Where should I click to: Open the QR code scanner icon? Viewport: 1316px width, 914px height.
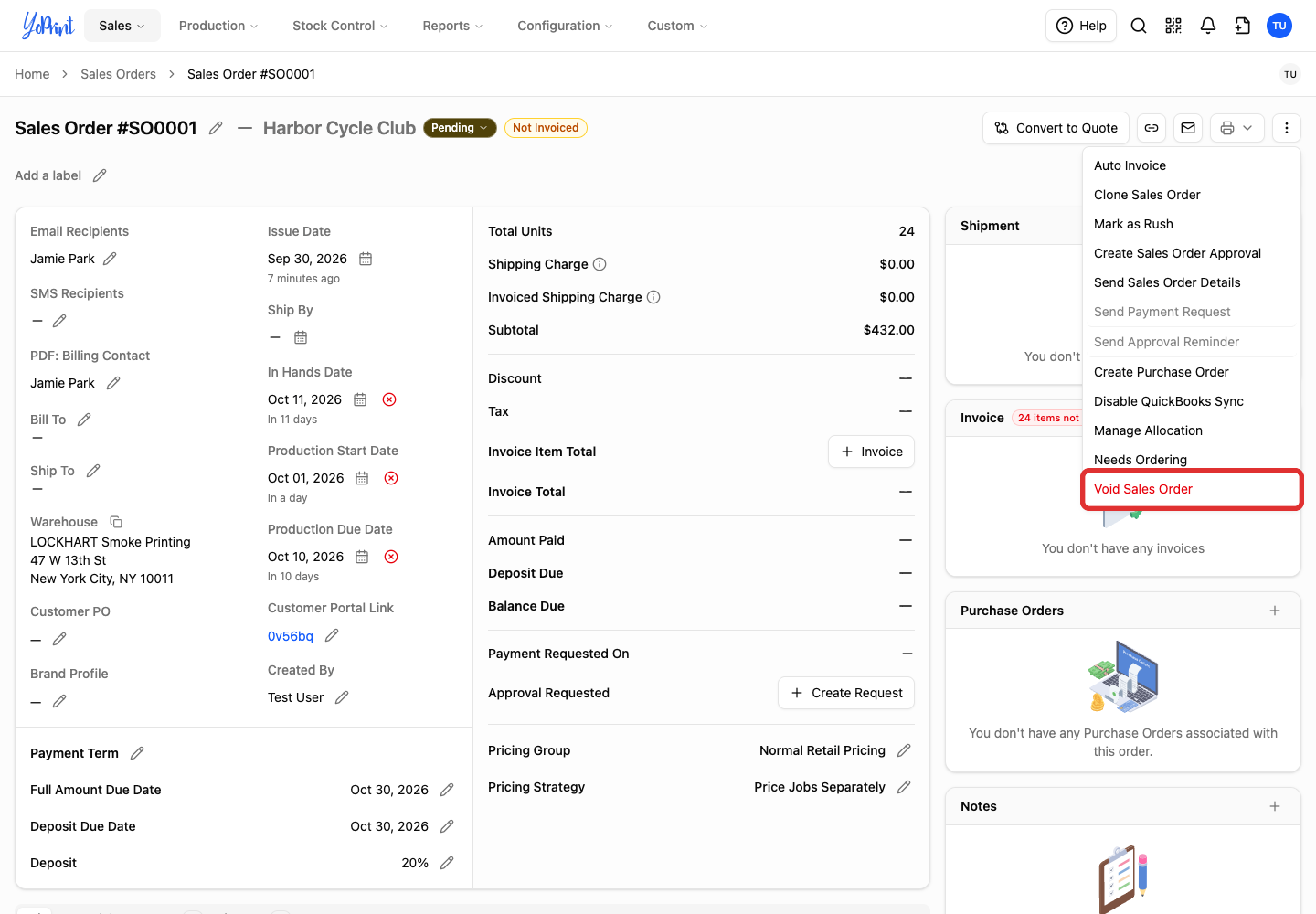tap(1173, 26)
